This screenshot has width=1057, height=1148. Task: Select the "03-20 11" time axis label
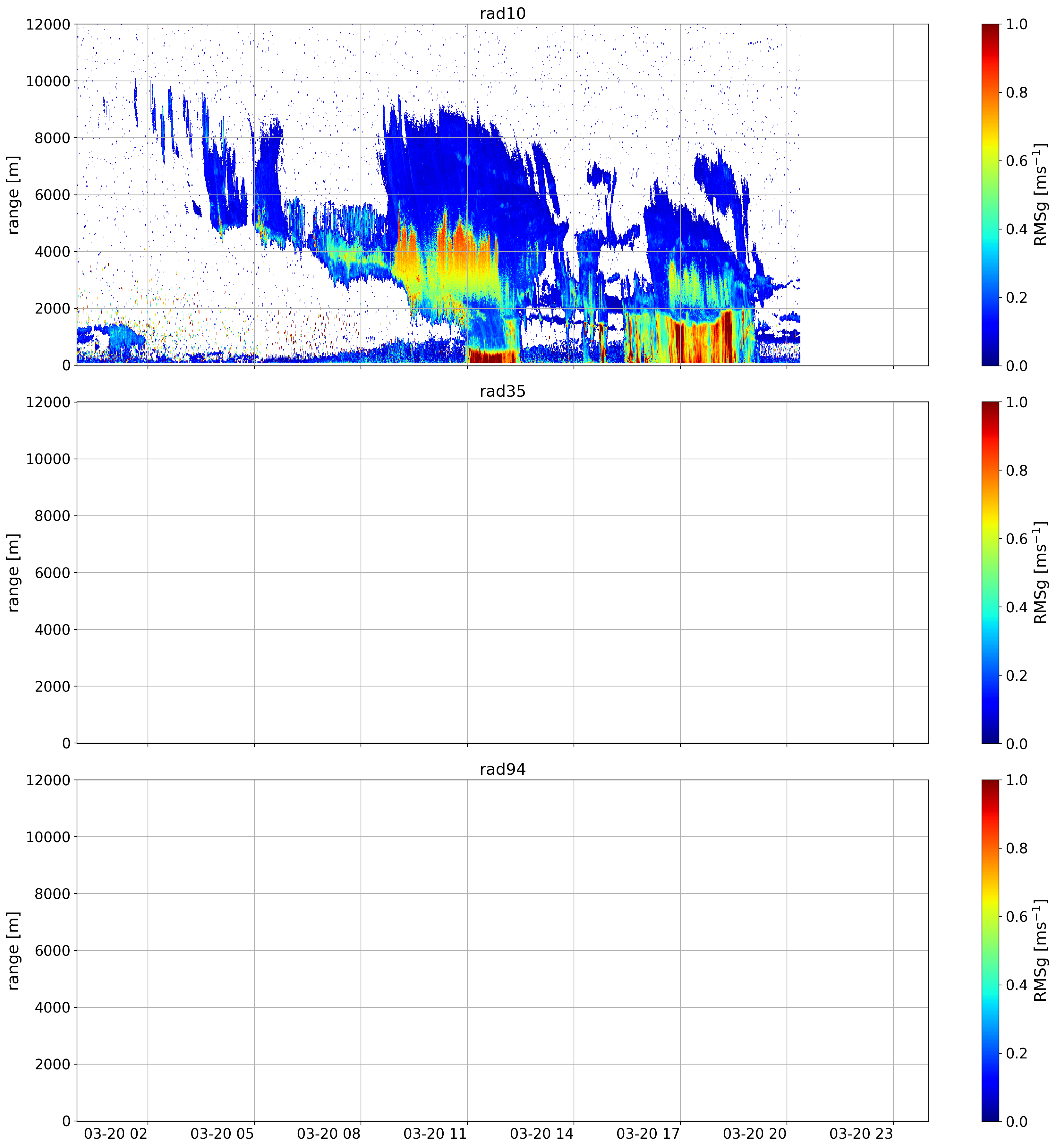[x=435, y=1134]
